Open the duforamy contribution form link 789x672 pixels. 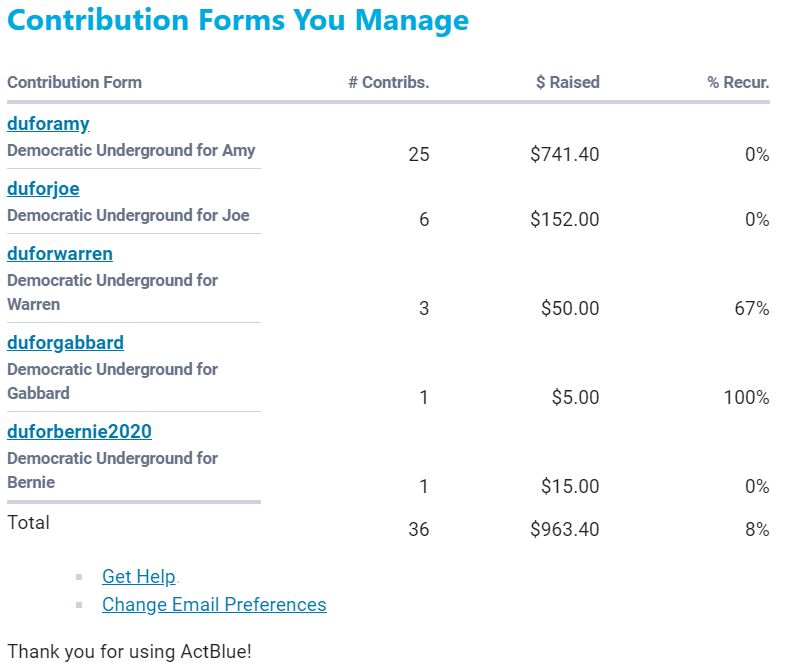pos(48,124)
